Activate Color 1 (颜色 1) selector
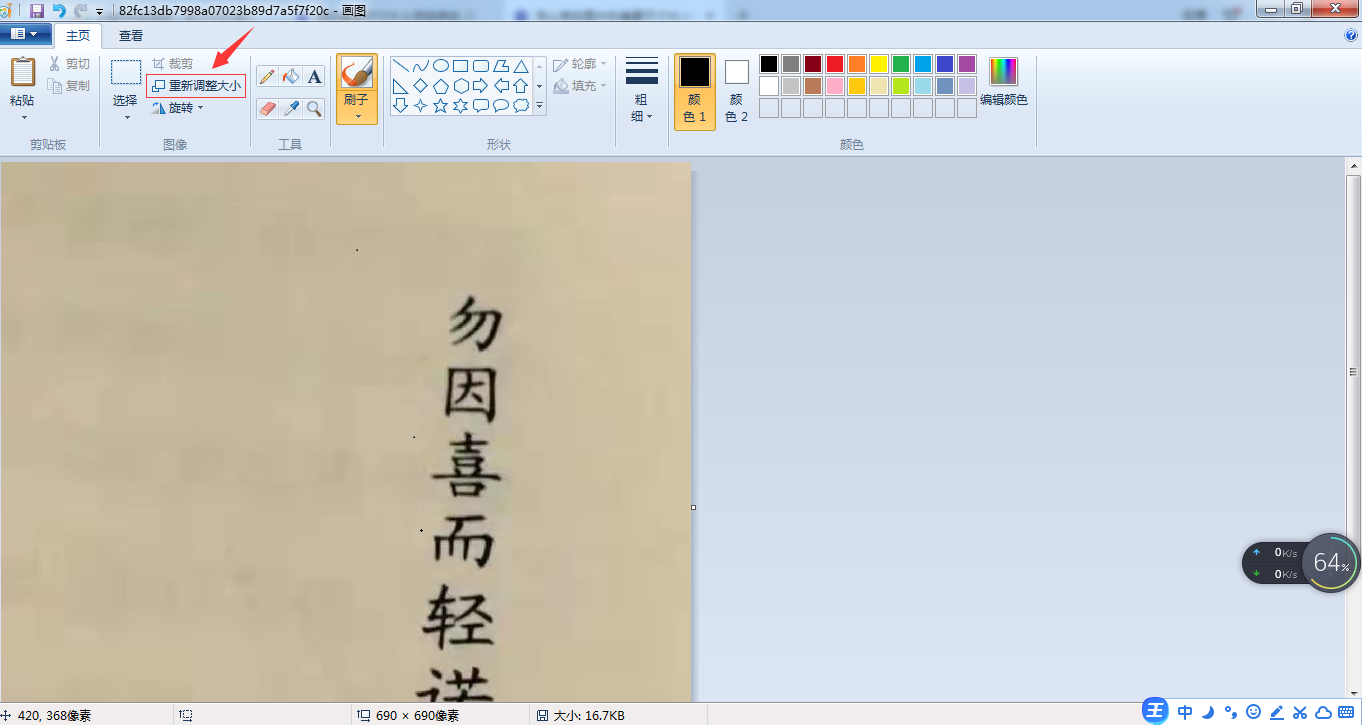1362x725 pixels. click(x=695, y=92)
